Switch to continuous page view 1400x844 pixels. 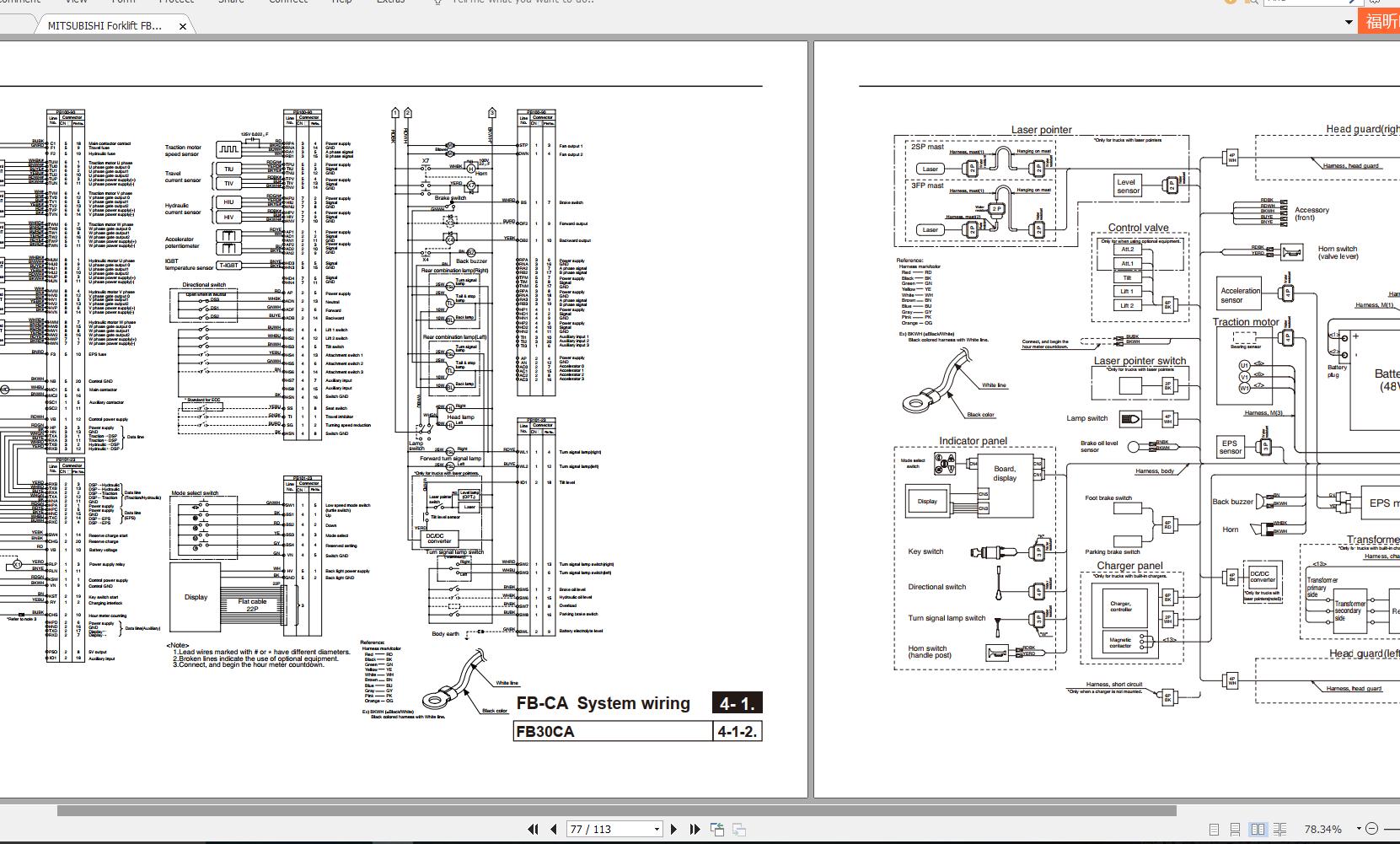[1235, 830]
